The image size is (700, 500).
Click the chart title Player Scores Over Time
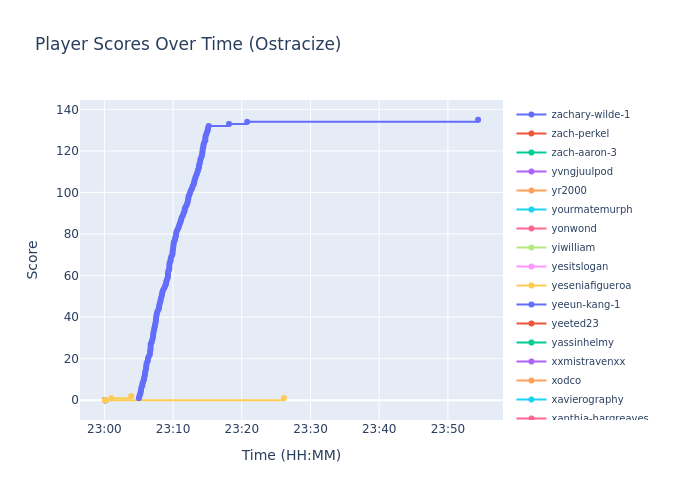(188, 45)
